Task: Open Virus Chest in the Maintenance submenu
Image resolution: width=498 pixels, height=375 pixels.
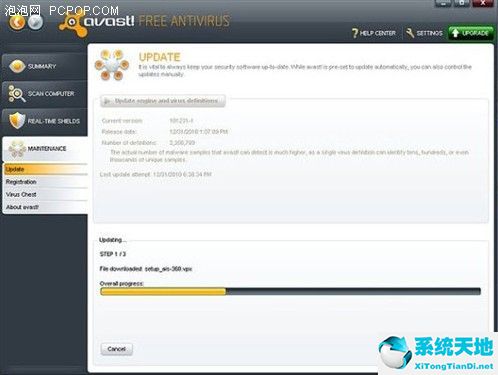Action: (x=45, y=194)
